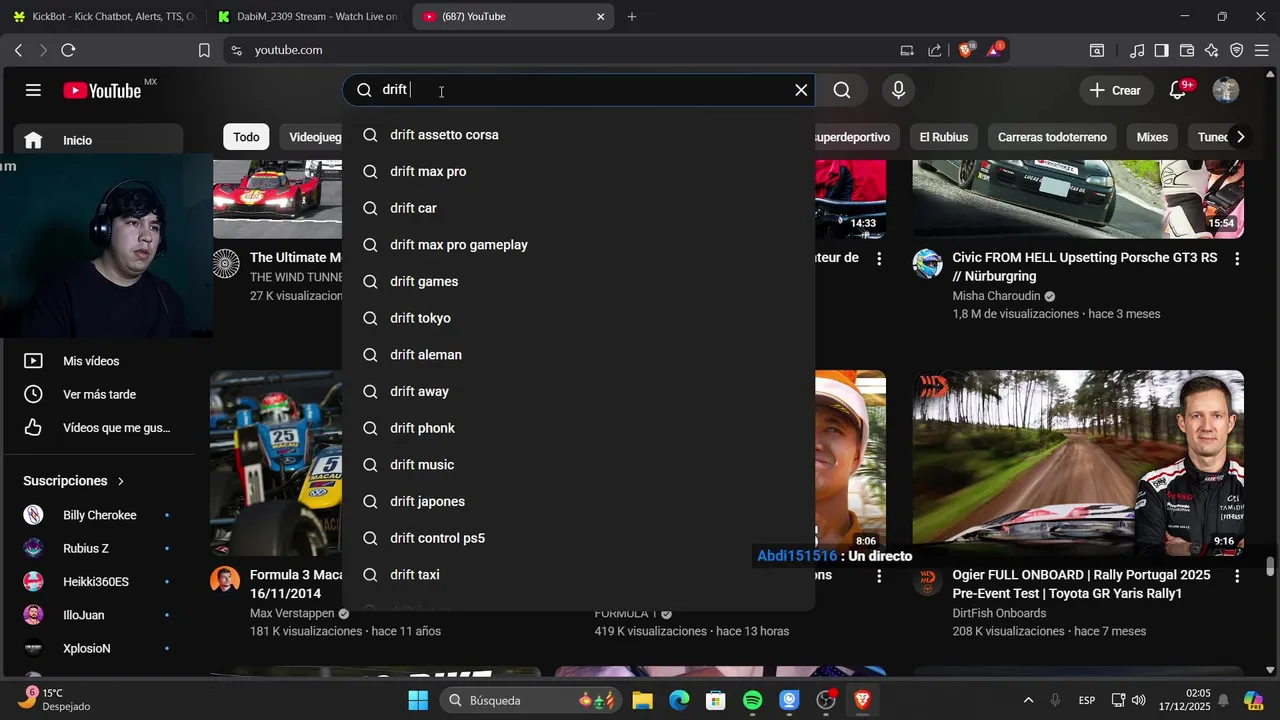Close the (687) YouTube browser tab
This screenshot has width=1280, height=720.
coord(601,17)
